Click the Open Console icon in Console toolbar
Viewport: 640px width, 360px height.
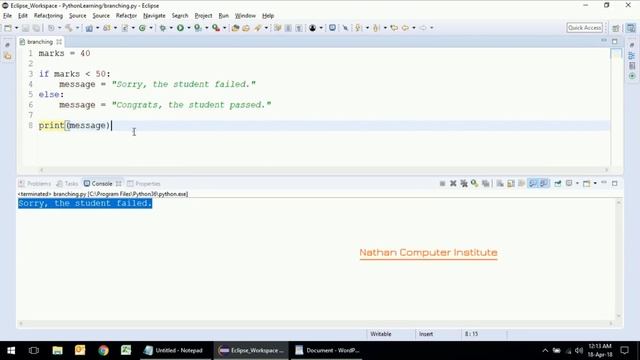coord(587,184)
